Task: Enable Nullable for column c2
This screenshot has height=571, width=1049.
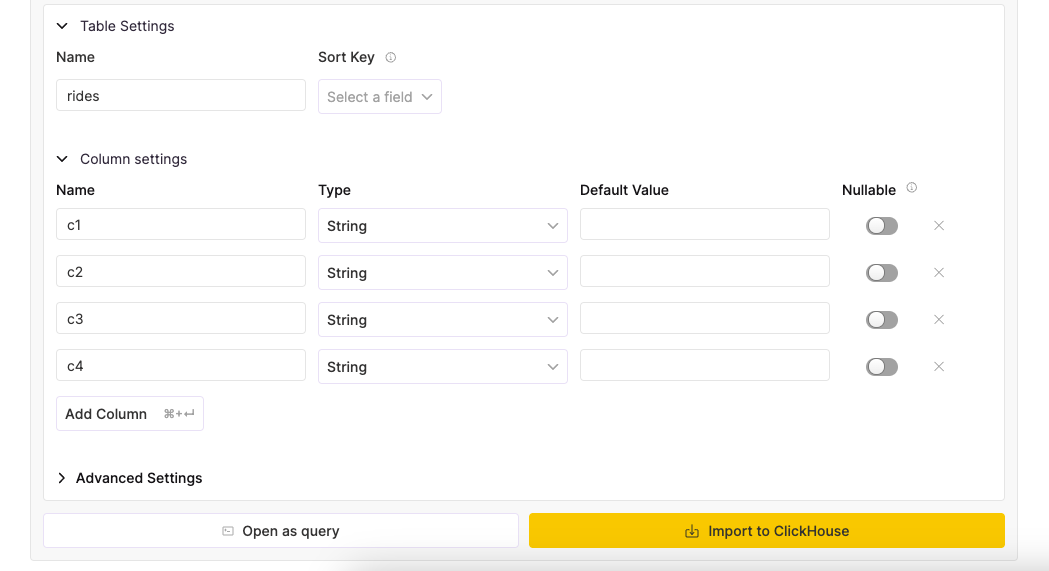Action: [x=882, y=273]
